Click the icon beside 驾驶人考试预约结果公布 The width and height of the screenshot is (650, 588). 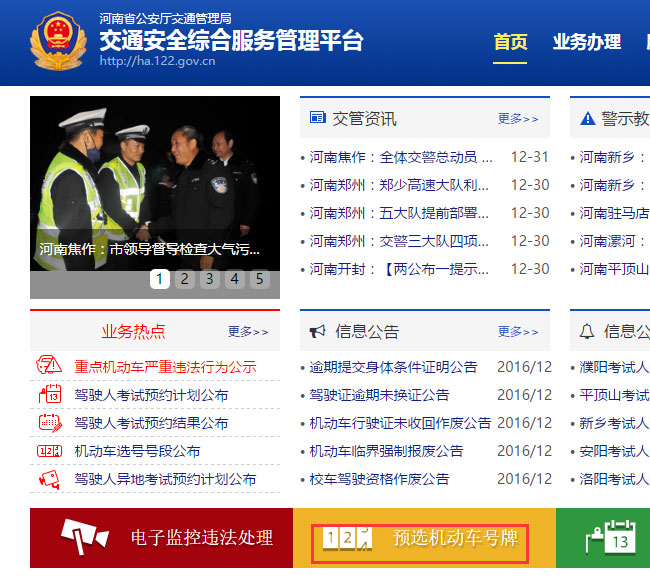[x=50, y=423]
